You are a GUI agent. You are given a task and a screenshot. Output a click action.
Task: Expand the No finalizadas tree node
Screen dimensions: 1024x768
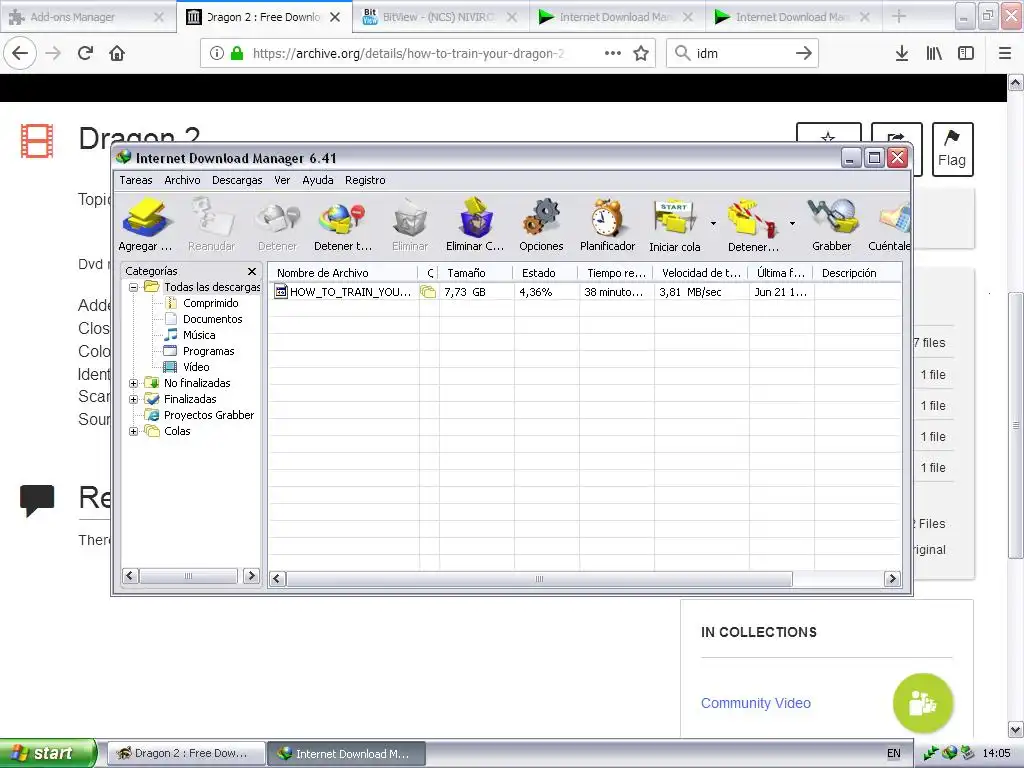[x=133, y=383]
